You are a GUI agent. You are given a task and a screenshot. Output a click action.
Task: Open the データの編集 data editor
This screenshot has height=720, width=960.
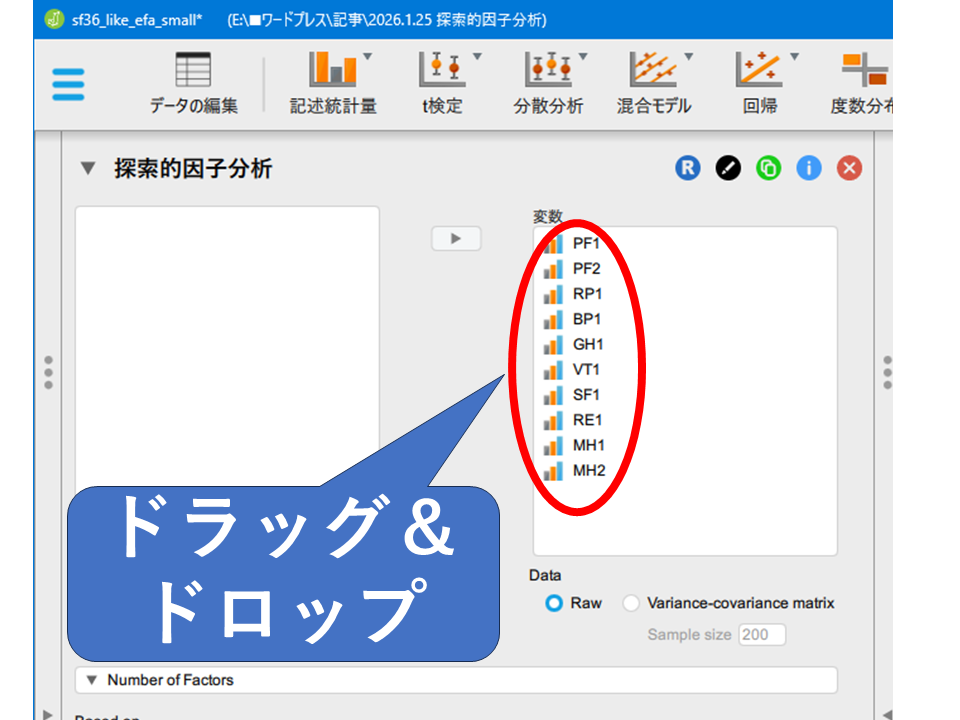point(193,83)
